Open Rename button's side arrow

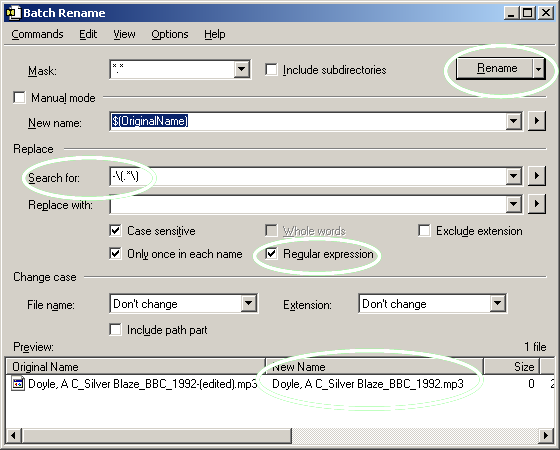(x=539, y=69)
